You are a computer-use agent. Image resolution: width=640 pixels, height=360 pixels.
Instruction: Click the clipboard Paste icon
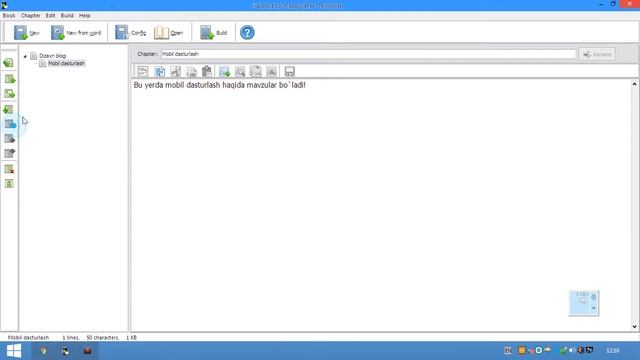[207, 71]
